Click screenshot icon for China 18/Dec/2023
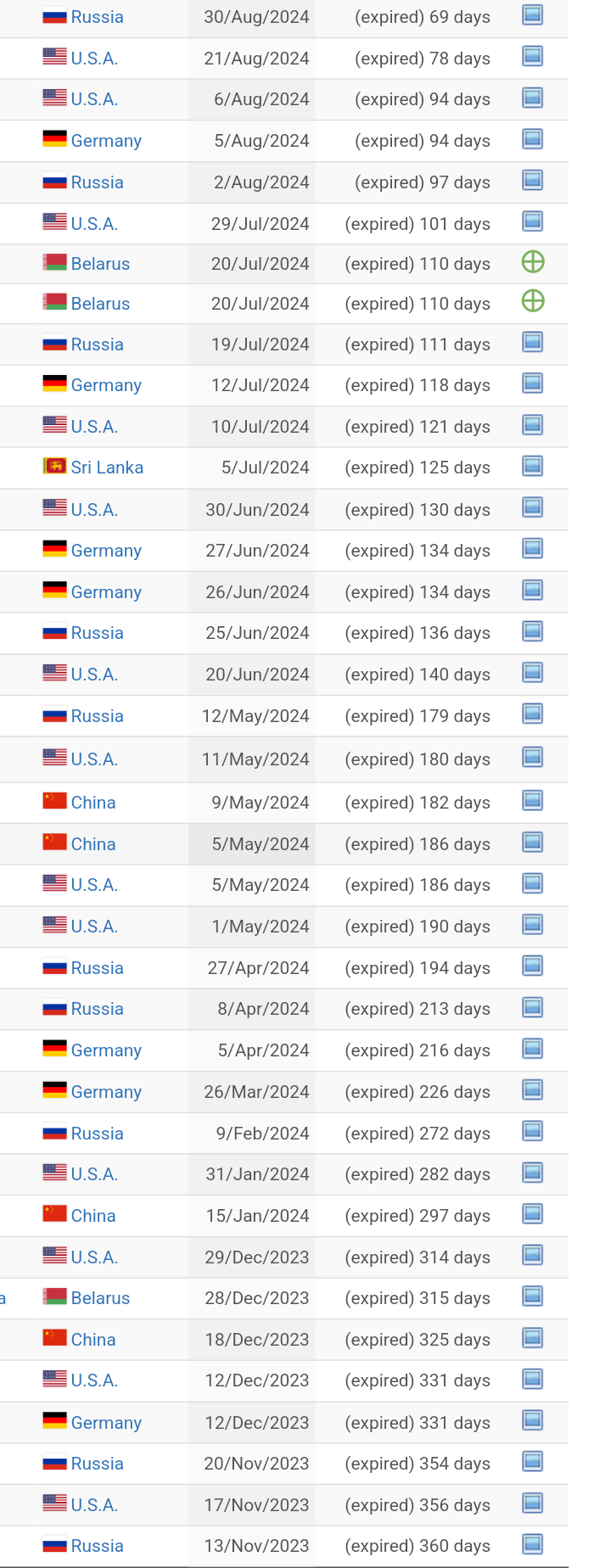This screenshot has height=1568, width=594. [532, 1338]
